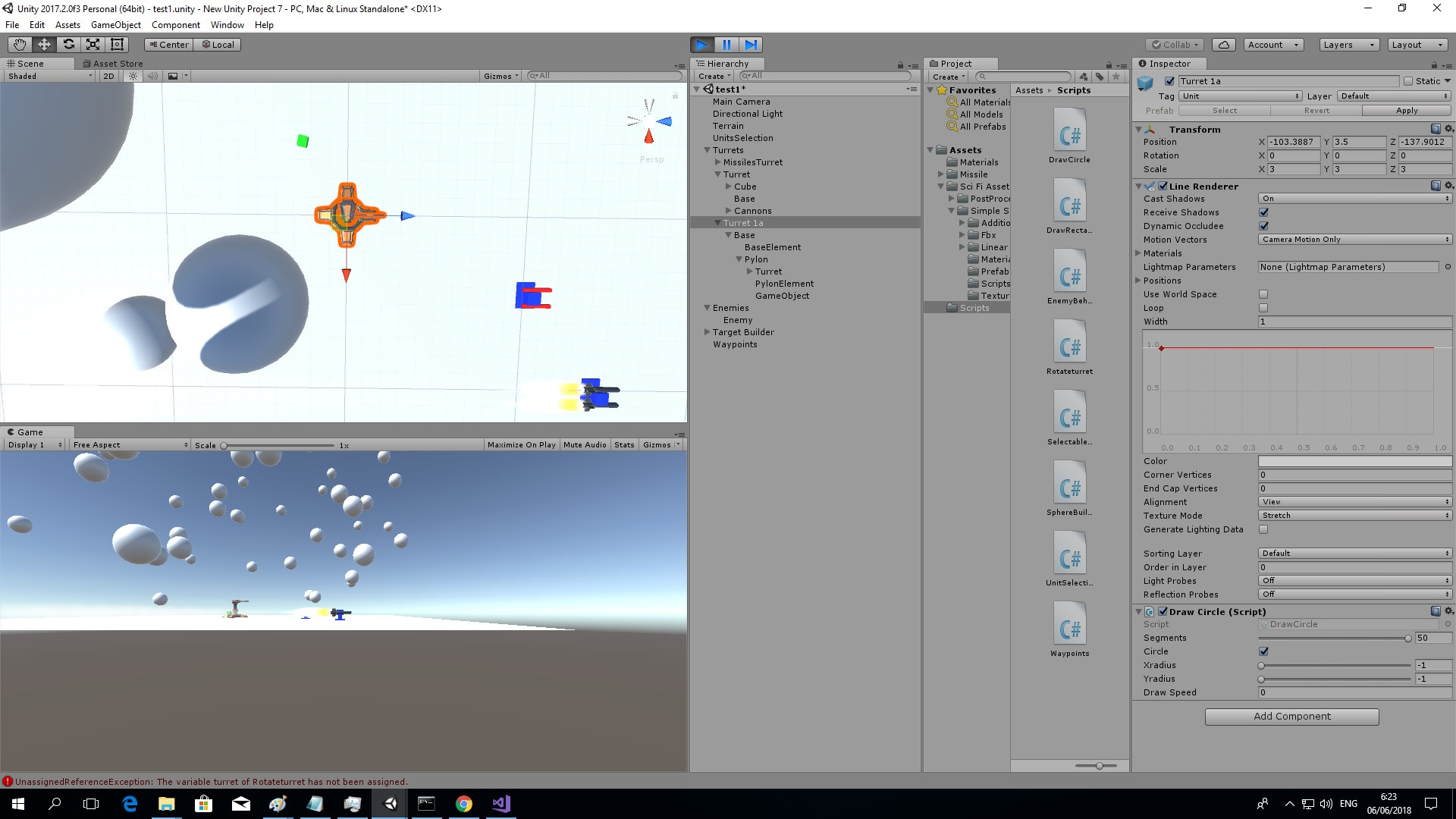
Task: Expand the Positions section
Action: coord(1138,281)
